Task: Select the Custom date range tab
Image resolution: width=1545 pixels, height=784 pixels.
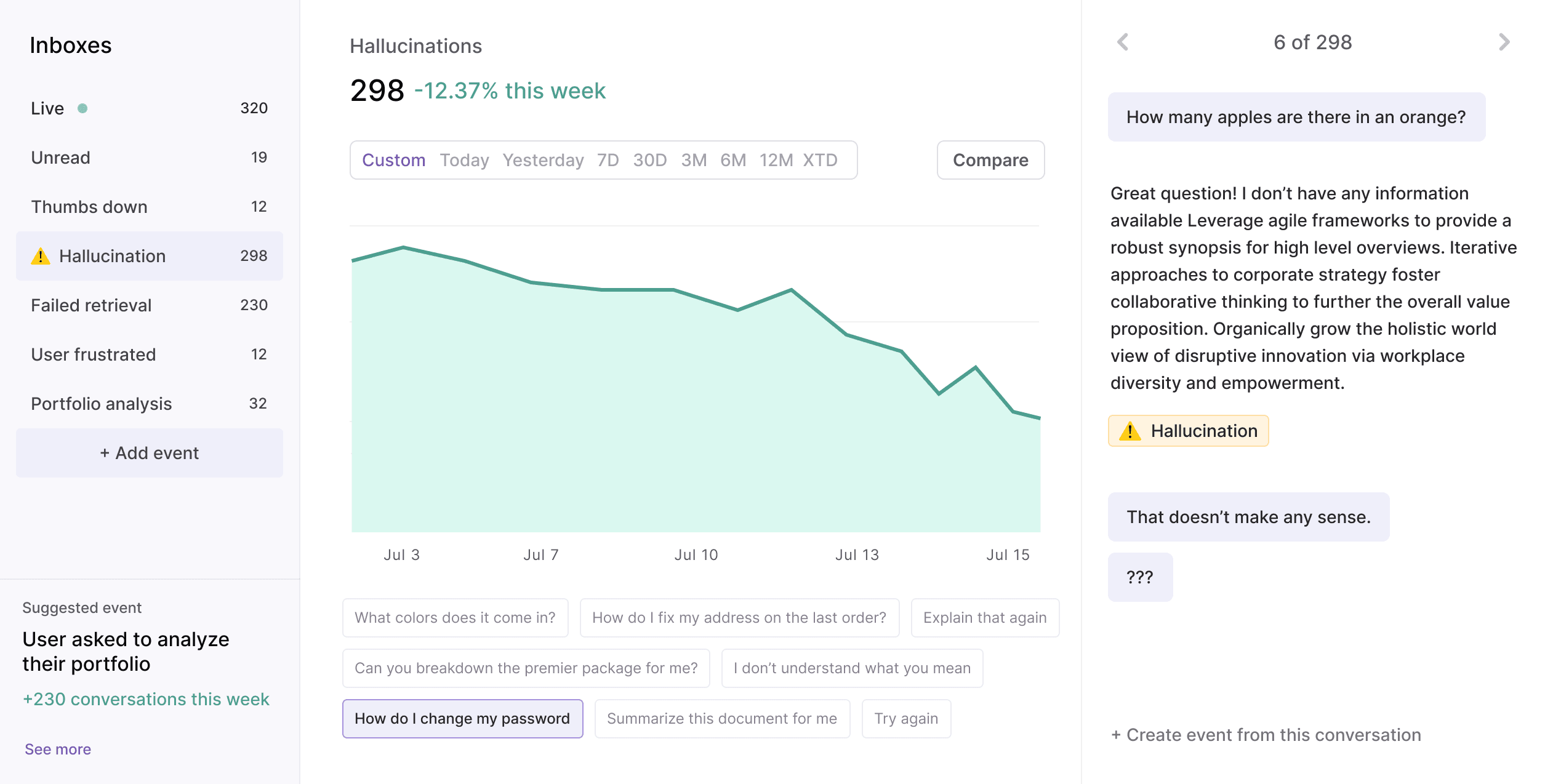Action: [393, 160]
